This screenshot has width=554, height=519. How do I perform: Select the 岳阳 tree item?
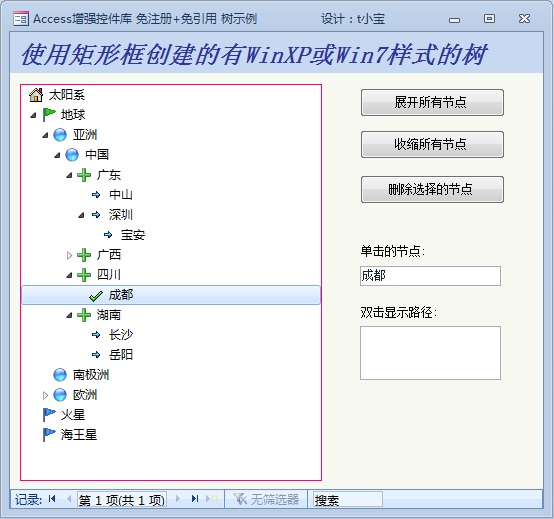pyautogui.click(x=121, y=354)
